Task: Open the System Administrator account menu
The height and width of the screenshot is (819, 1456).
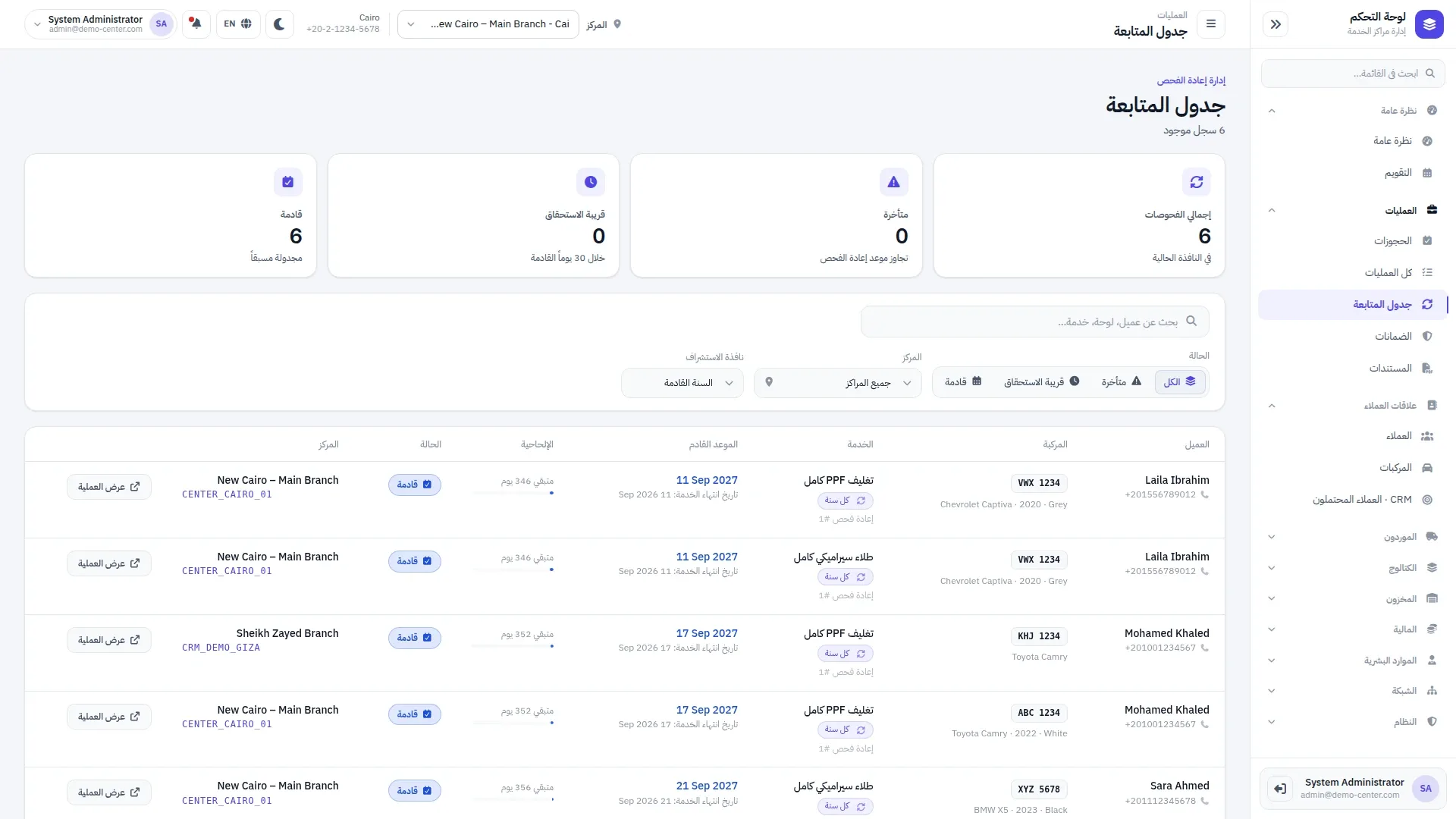Action: 102,24
